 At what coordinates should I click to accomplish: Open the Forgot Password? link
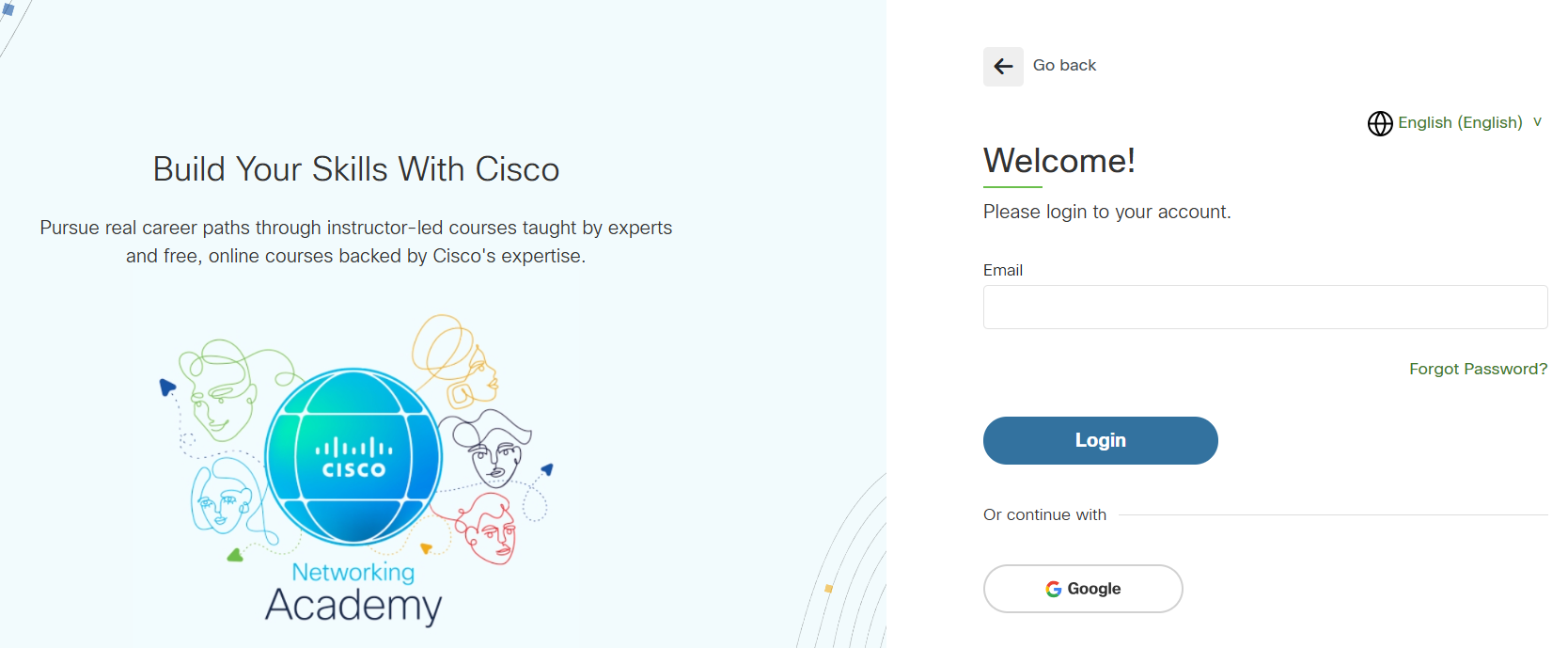pyautogui.click(x=1478, y=369)
